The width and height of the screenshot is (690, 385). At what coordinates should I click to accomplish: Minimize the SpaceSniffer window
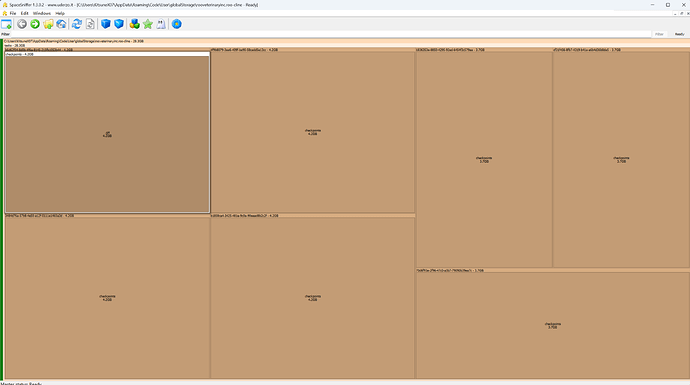[x=652, y=5]
